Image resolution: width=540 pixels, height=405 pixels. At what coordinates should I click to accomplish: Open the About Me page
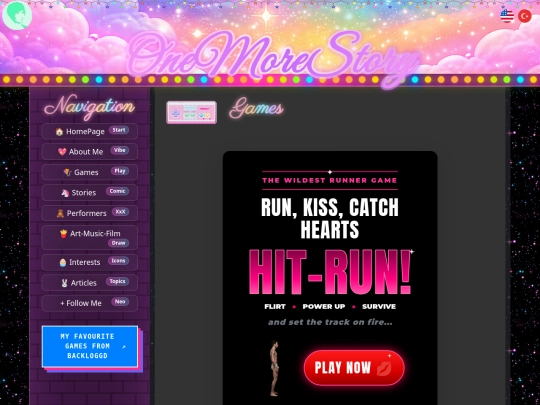pos(90,152)
